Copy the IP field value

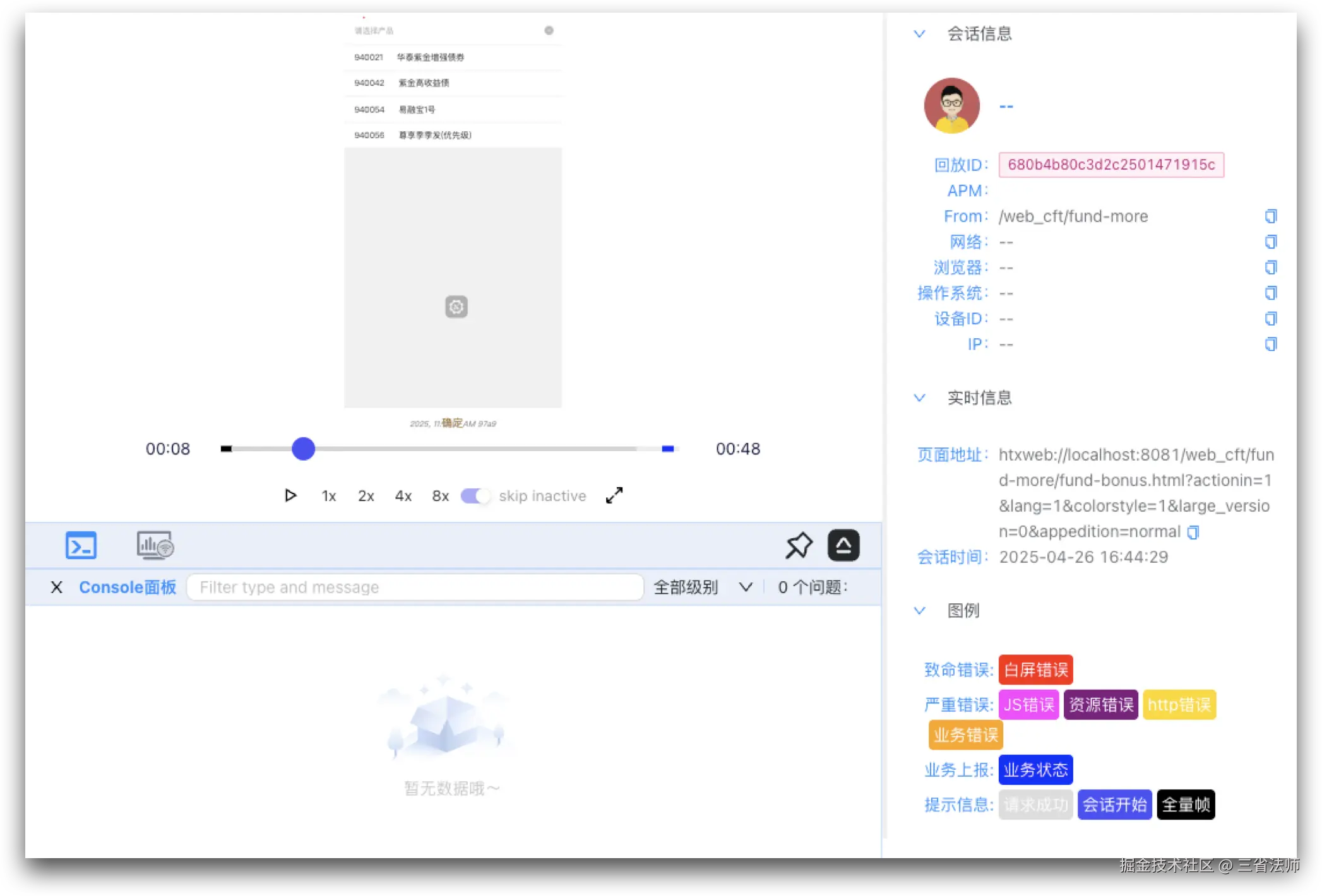click(1271, 345)
